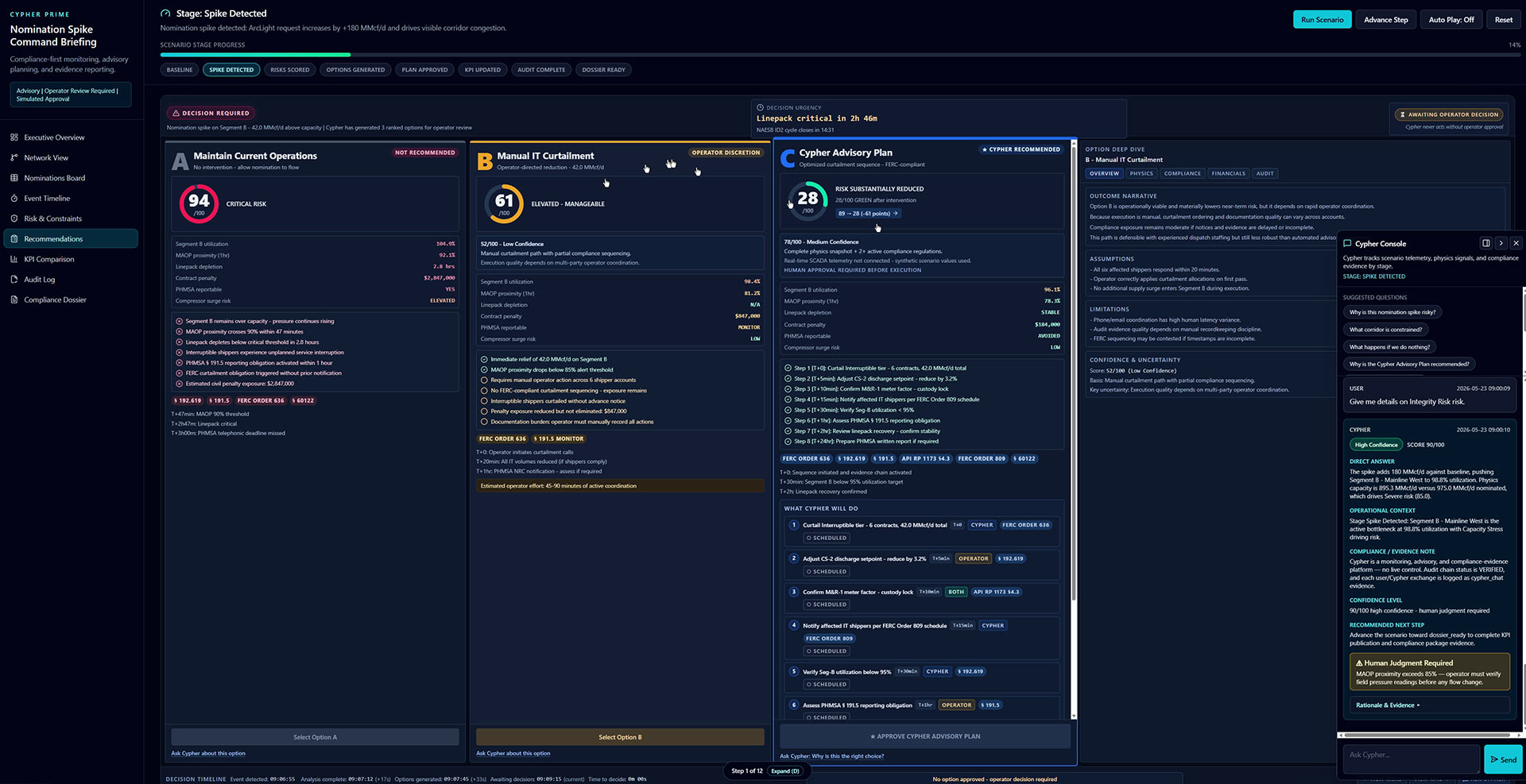Click the Reset button
Image resolution: width=1526 pixels, height=784 pixels.
tap(1503, 20)
